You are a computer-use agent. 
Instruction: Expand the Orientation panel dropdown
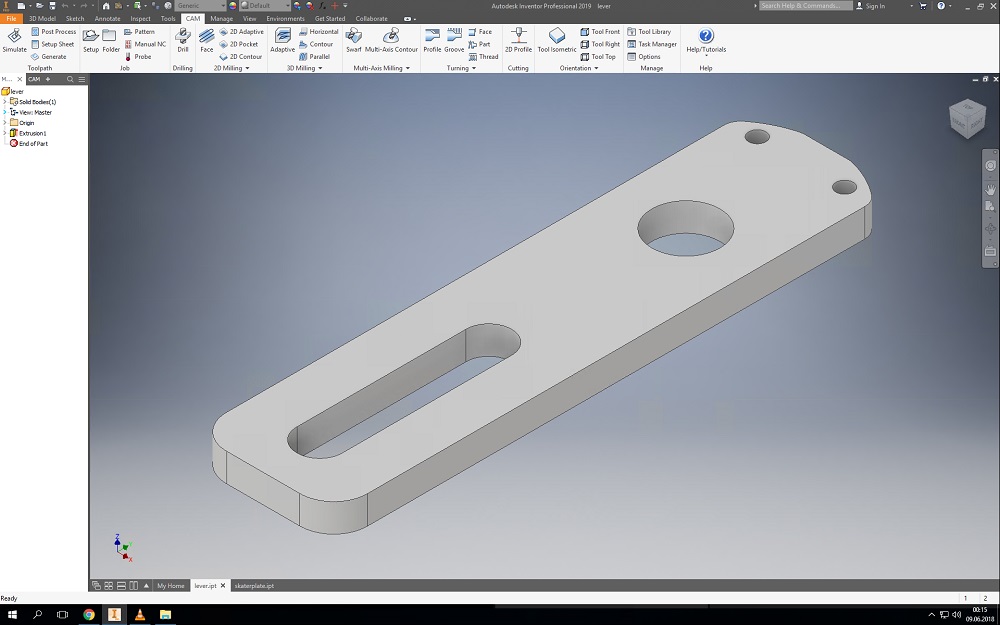coord(578,68)
